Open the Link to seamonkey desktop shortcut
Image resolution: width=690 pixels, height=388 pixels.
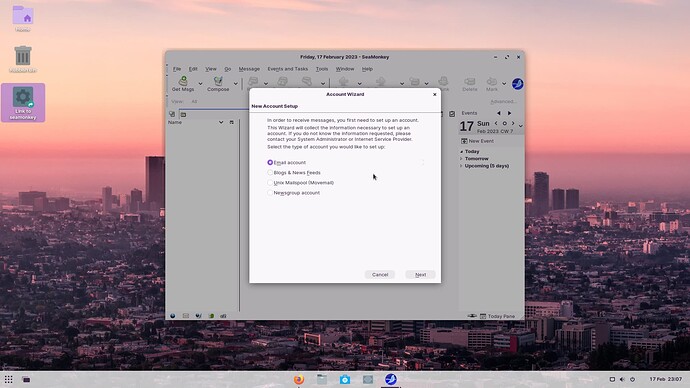click(23, 103)
